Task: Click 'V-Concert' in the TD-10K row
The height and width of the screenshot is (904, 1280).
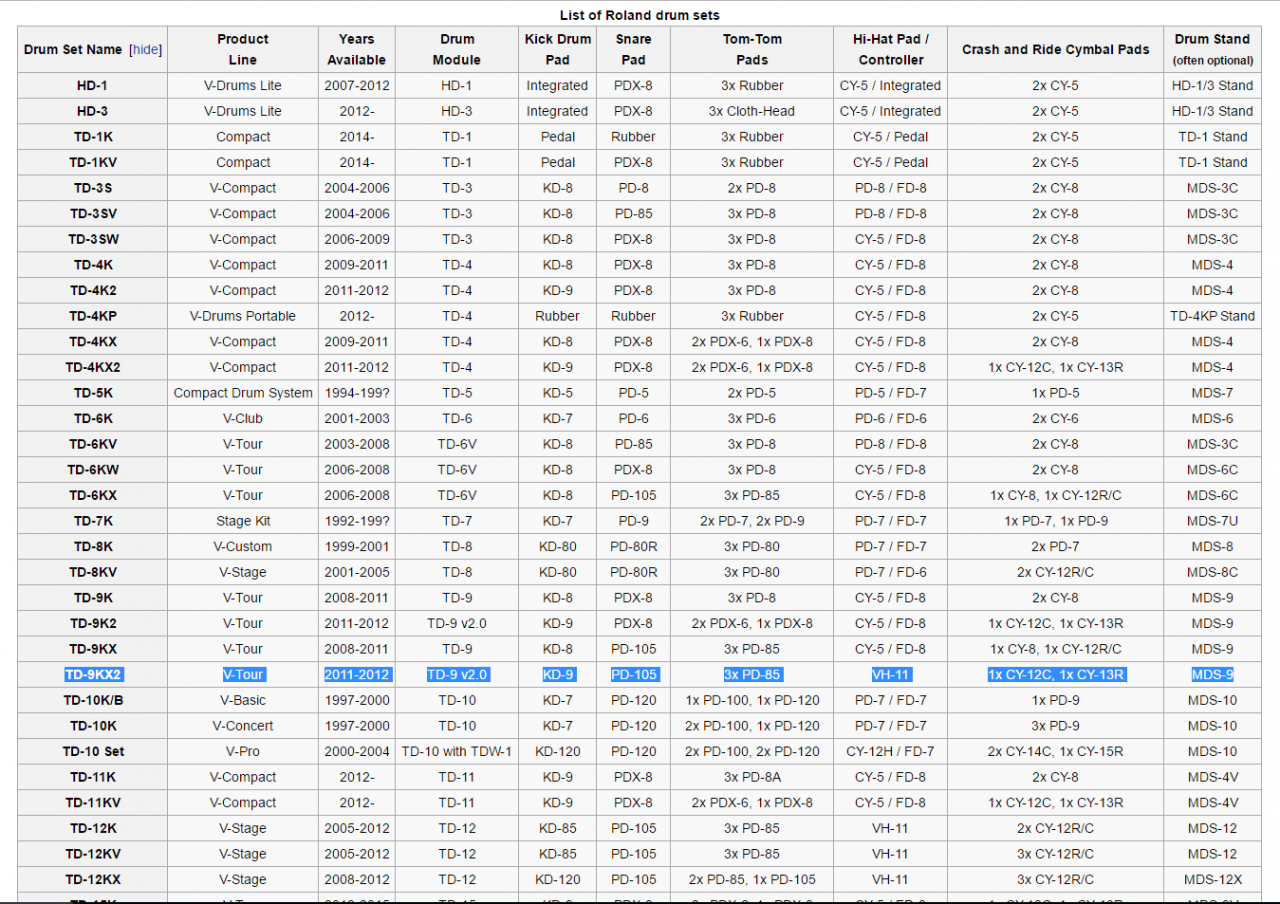Action: (x=243, y=726)
